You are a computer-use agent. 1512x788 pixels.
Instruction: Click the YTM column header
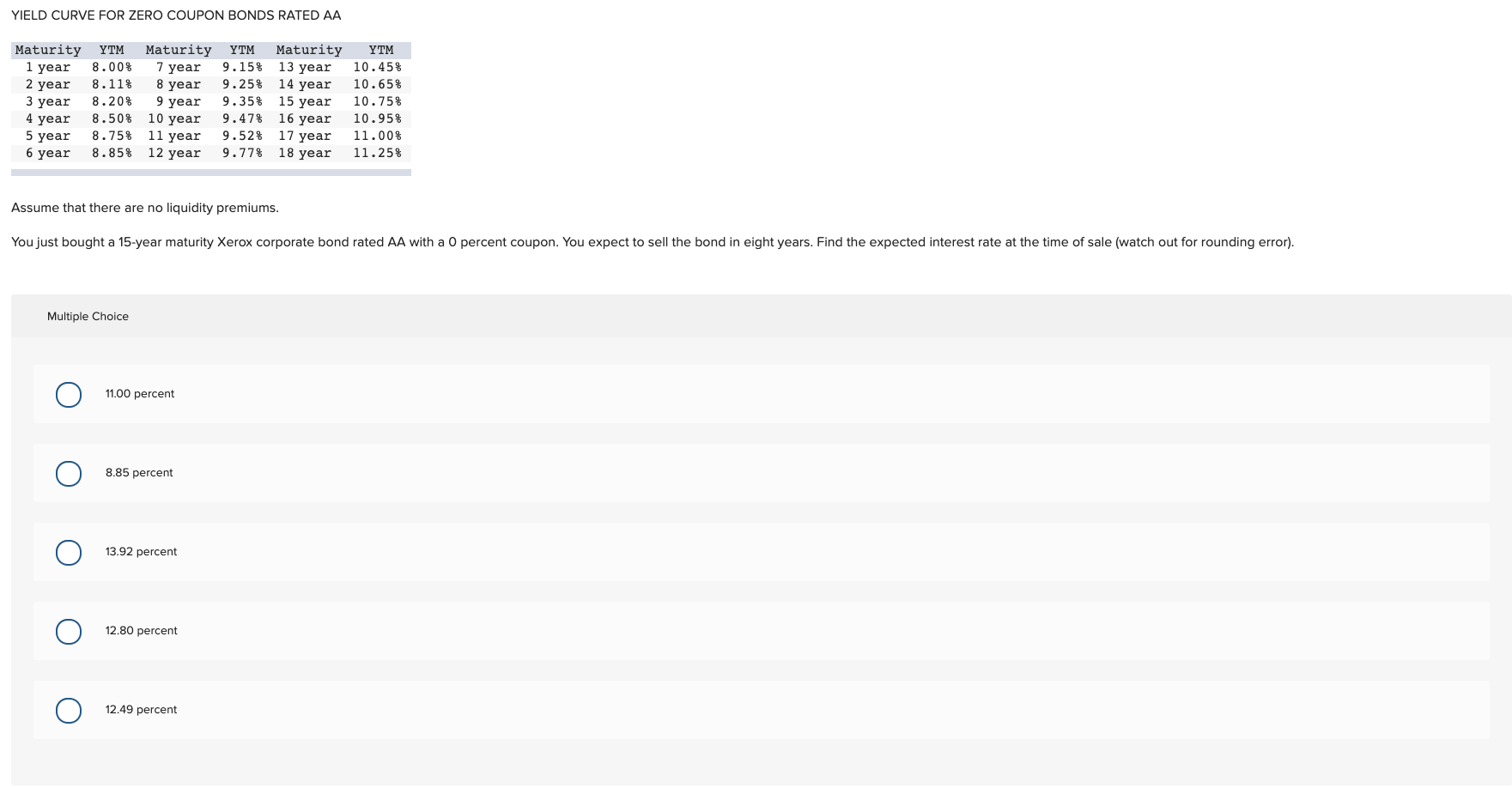point(112,50)
